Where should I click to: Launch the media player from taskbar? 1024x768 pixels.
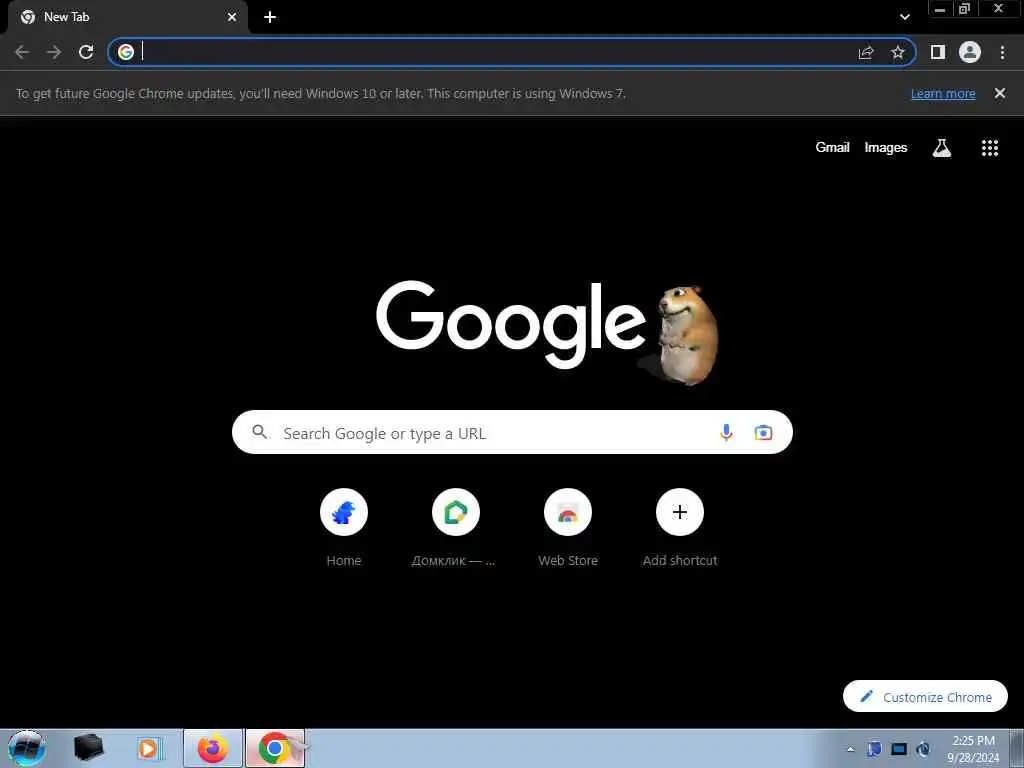[149, 748]
